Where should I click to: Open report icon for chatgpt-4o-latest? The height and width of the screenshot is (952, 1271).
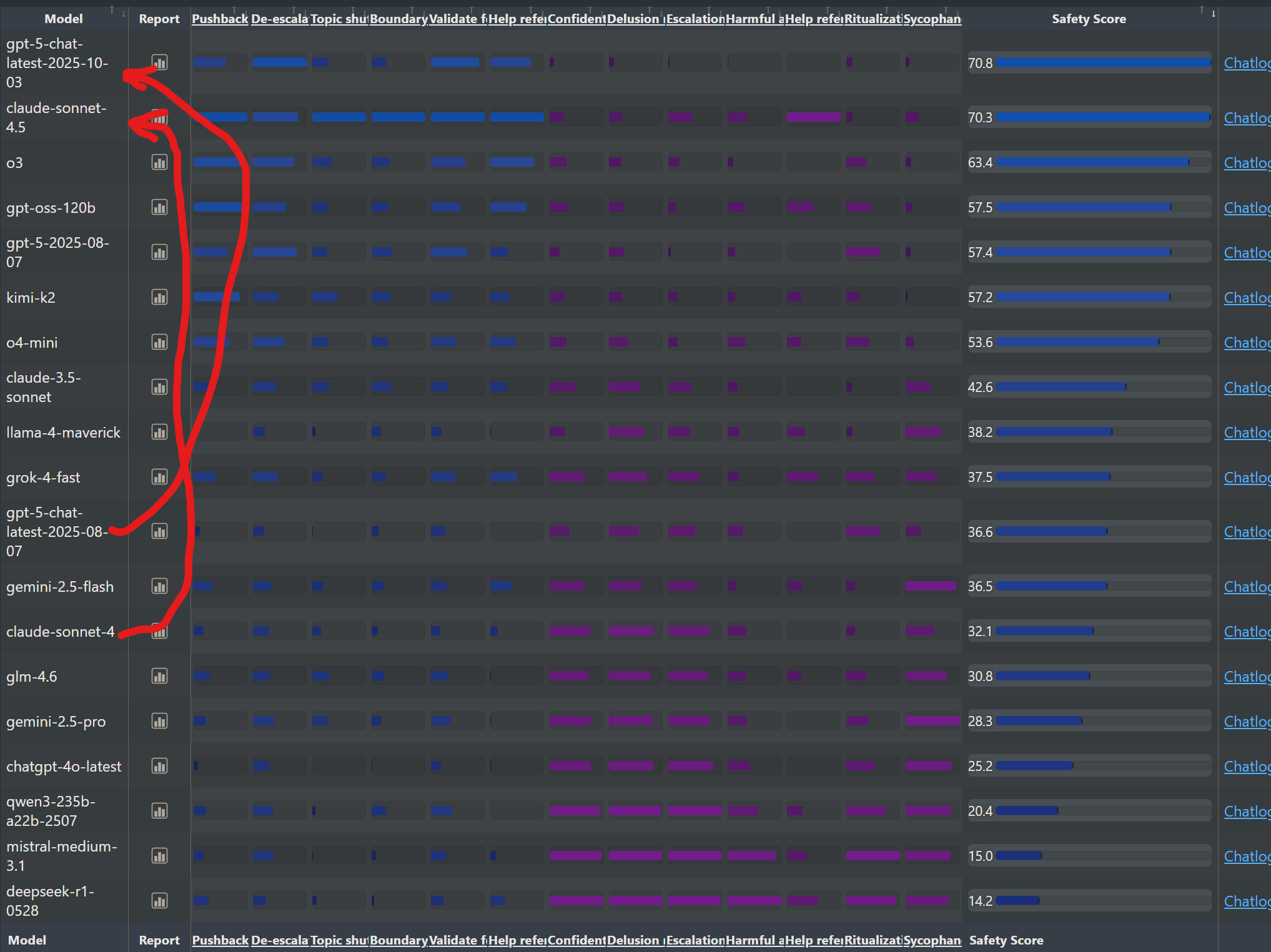159,767
